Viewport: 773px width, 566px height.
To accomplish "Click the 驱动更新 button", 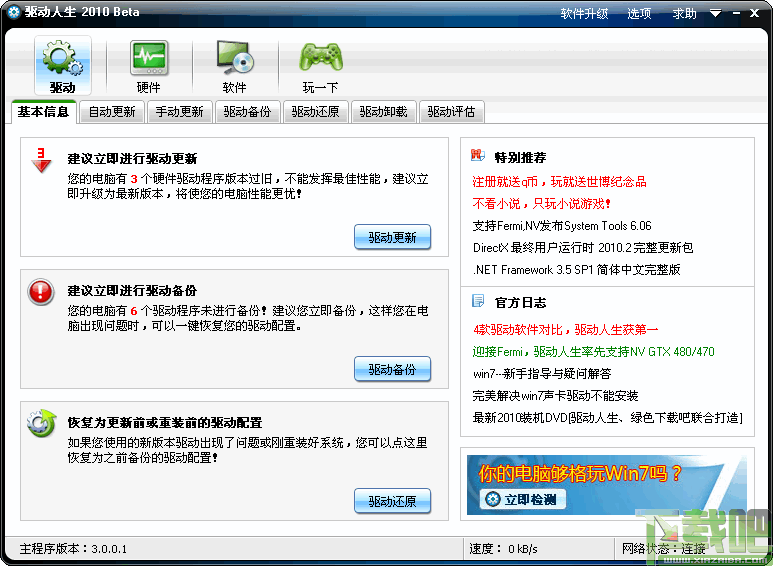I will [x=392, y=237].
